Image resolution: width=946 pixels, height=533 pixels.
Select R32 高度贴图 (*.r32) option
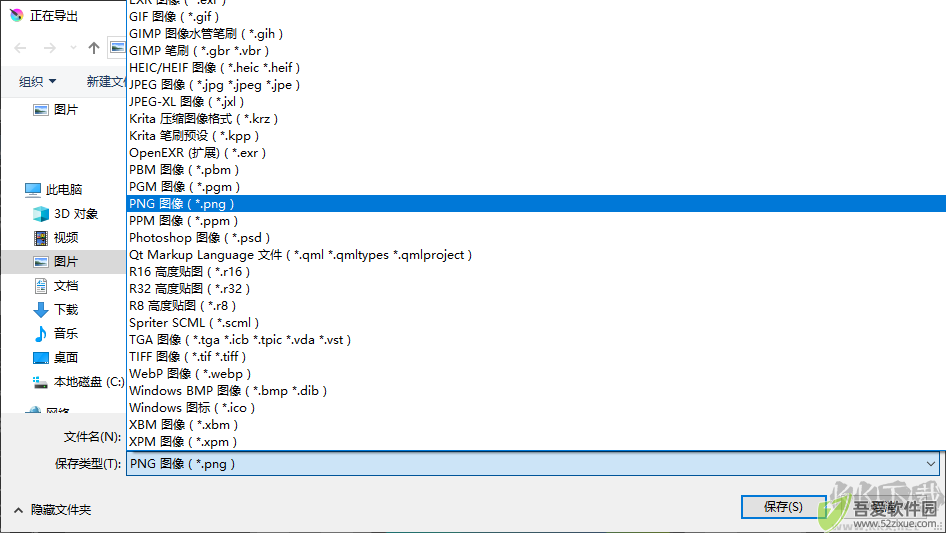(536, 289)
